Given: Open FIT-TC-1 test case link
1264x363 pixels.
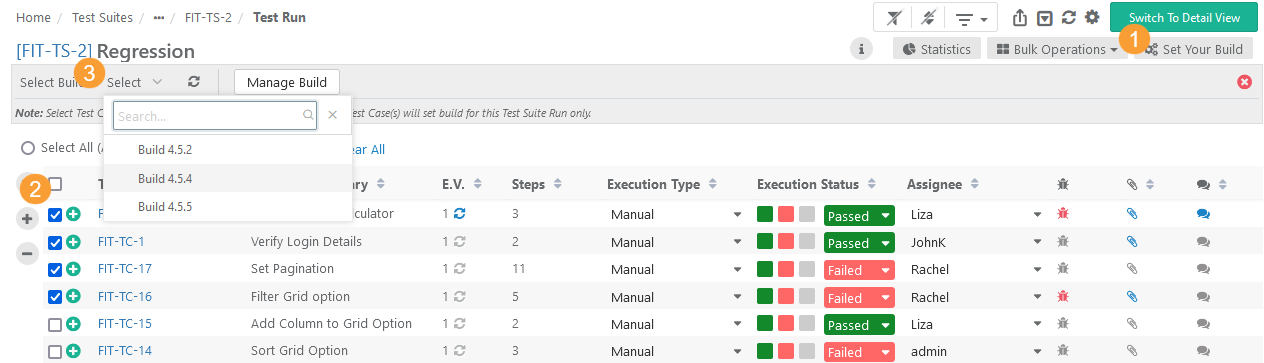Looking at the screenshot, I should point(121,242).
